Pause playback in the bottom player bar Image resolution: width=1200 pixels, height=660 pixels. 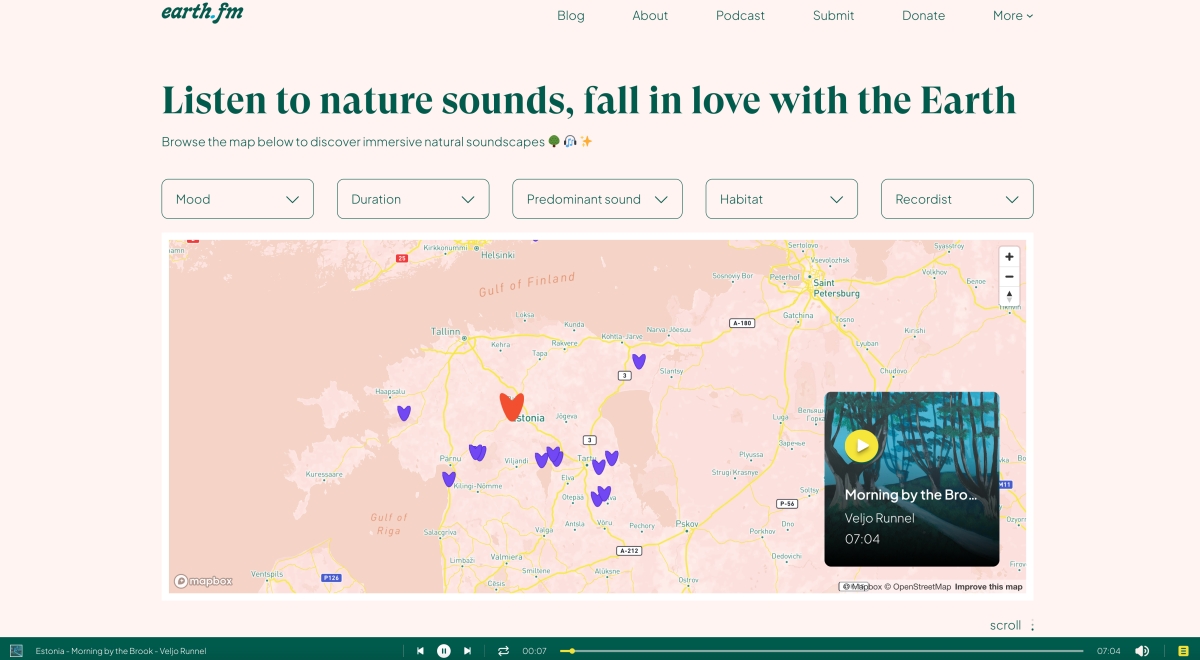(x=444, y=651)
